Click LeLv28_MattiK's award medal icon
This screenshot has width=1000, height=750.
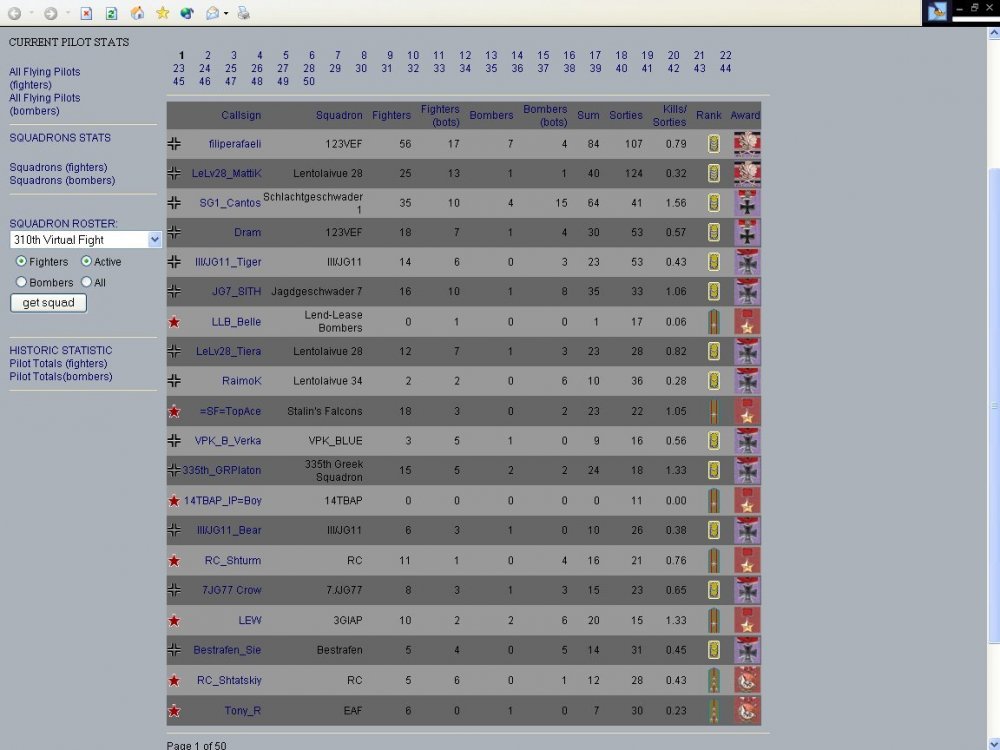[x=746, y=172]
